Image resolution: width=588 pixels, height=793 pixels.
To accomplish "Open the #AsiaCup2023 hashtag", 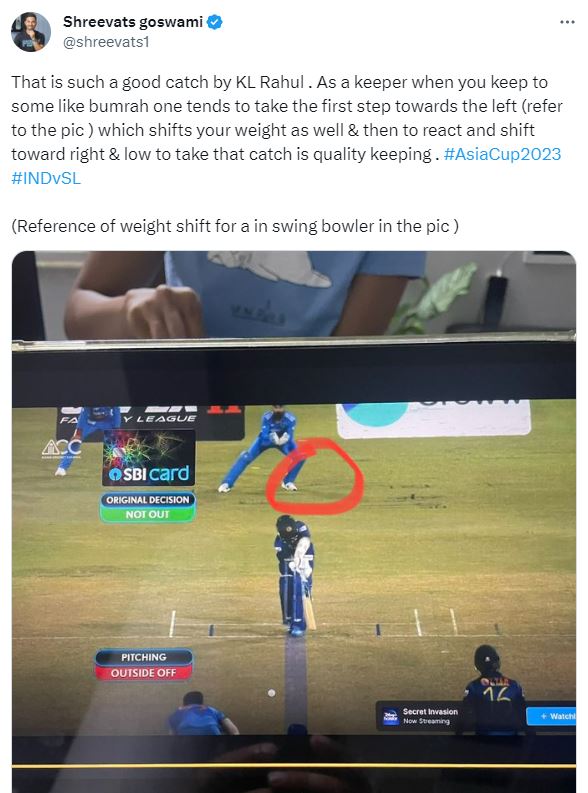I will click(502, 154).
